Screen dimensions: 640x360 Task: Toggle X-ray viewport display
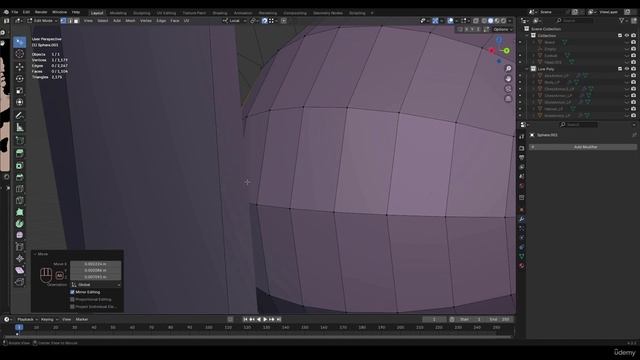(x=476, y=20)
